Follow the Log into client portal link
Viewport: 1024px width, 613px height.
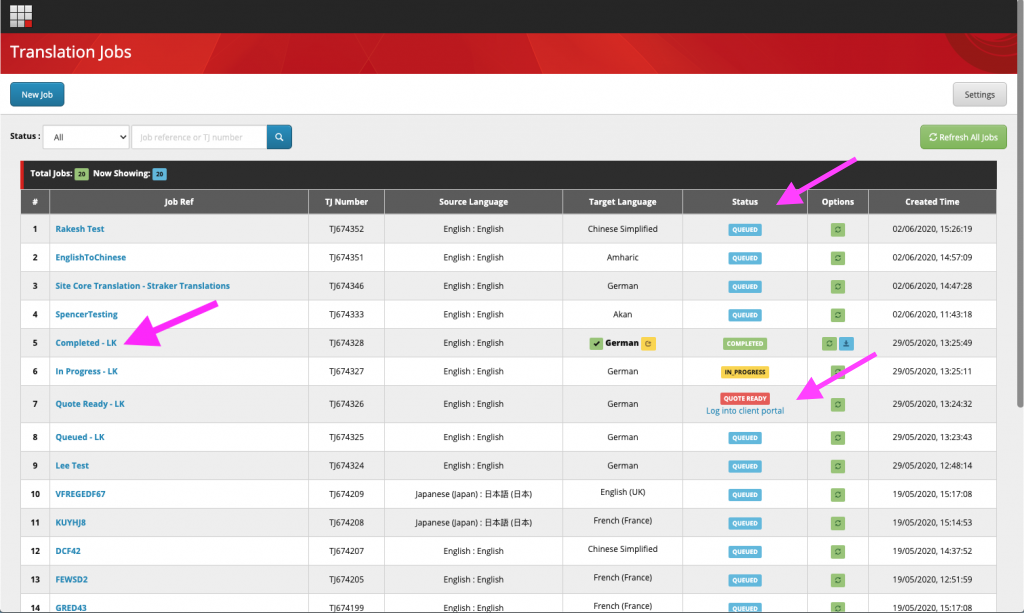(x=745, y=411)
